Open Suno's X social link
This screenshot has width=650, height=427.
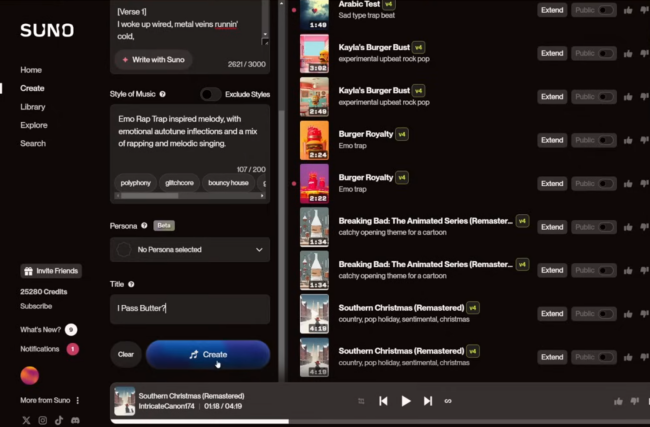click(x=26, y=420)
